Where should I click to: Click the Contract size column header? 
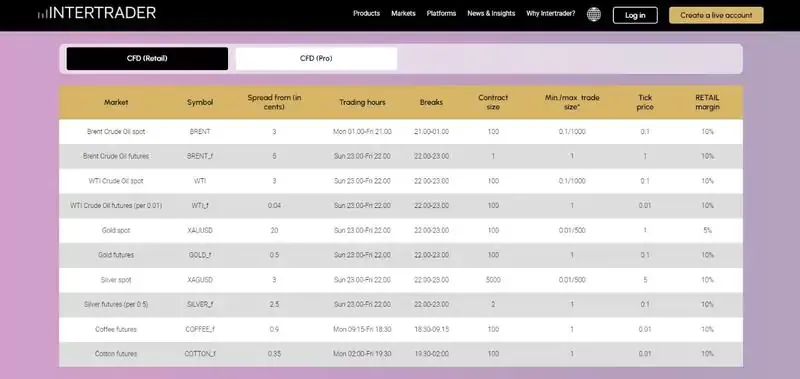(x=493, y=103)
